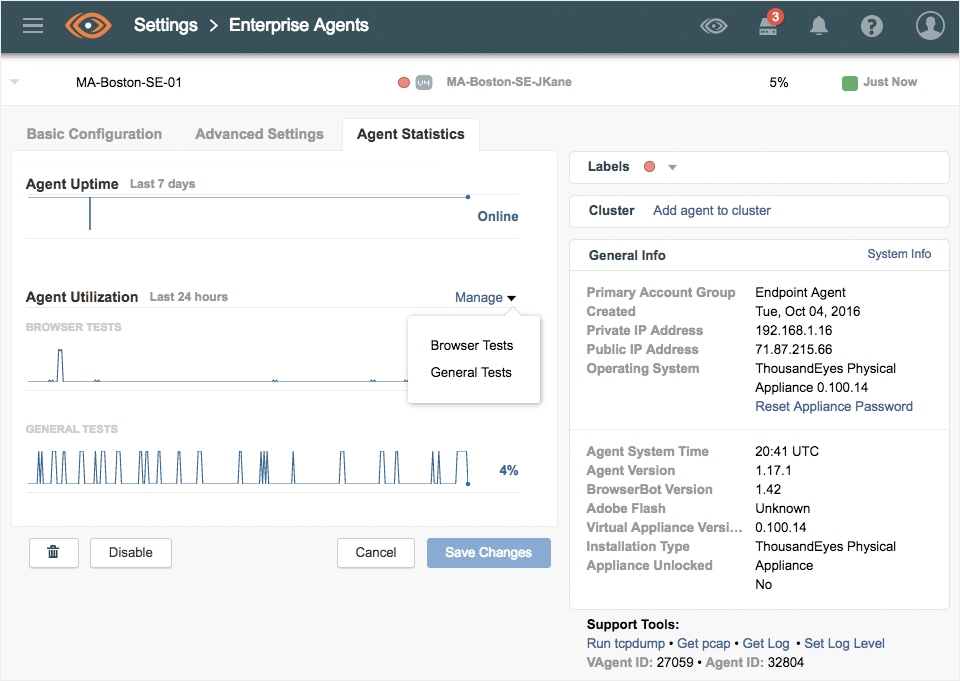Click the Disable button
960x681 pixels.
click(130, 552)
